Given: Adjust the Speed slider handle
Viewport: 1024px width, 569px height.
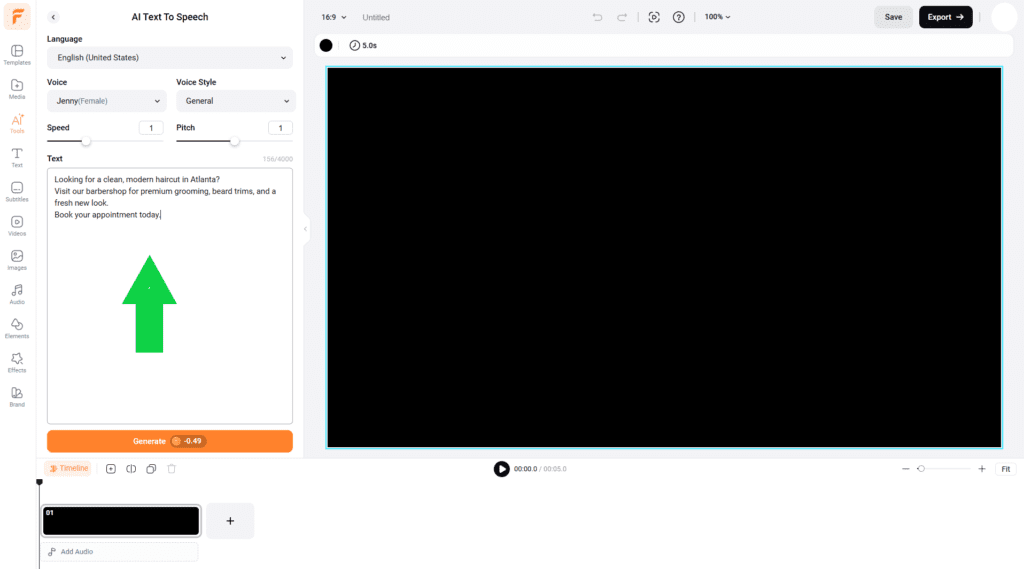Looking at the screenshot, I should [x=86, y=141].
